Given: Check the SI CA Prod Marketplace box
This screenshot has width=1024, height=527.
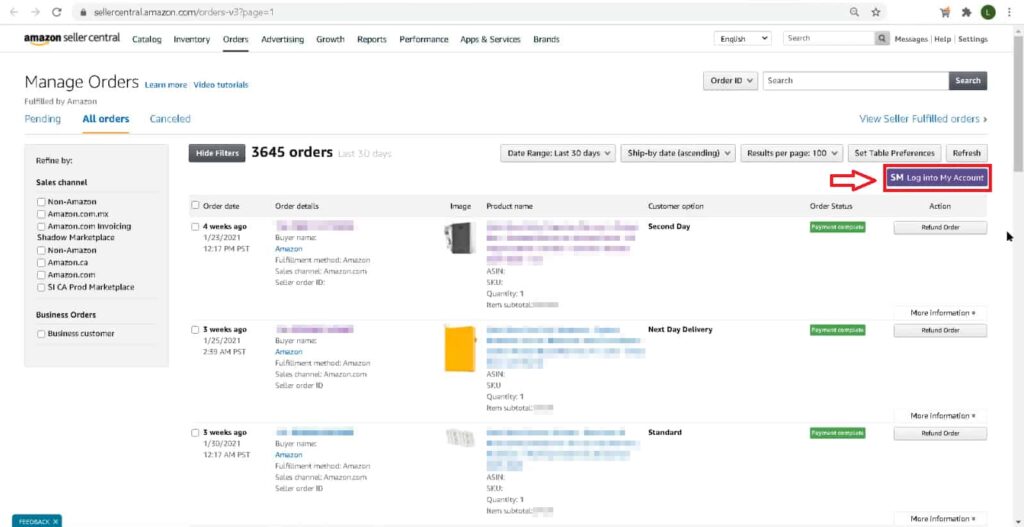Looking at the screenshot, I should coord(42,287).
